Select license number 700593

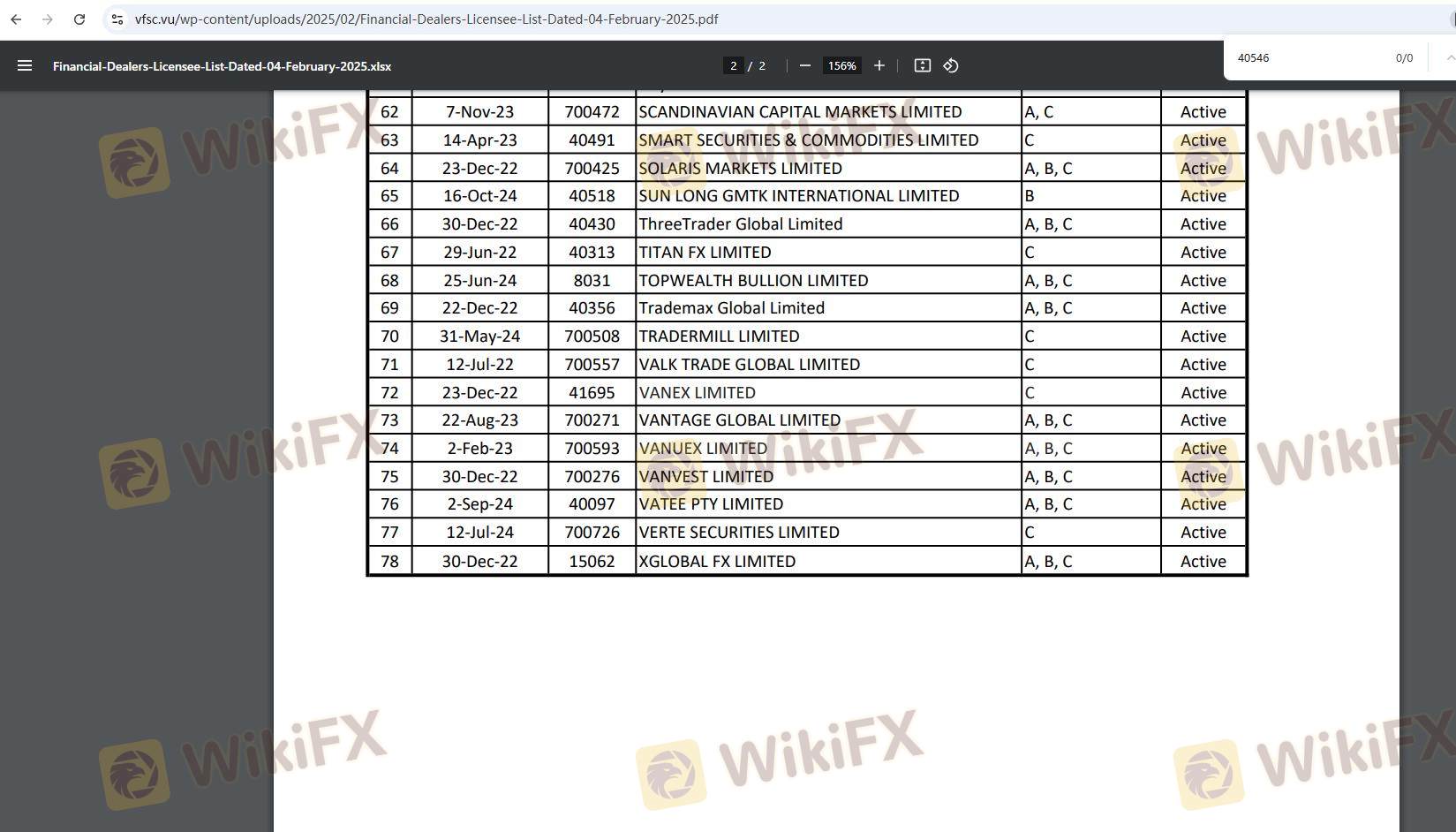[592, 449]
